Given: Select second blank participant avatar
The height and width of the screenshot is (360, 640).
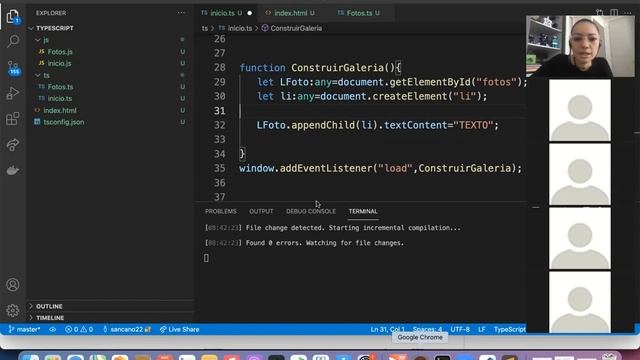Looking at the screenshot, I should [x=580, y=174].
